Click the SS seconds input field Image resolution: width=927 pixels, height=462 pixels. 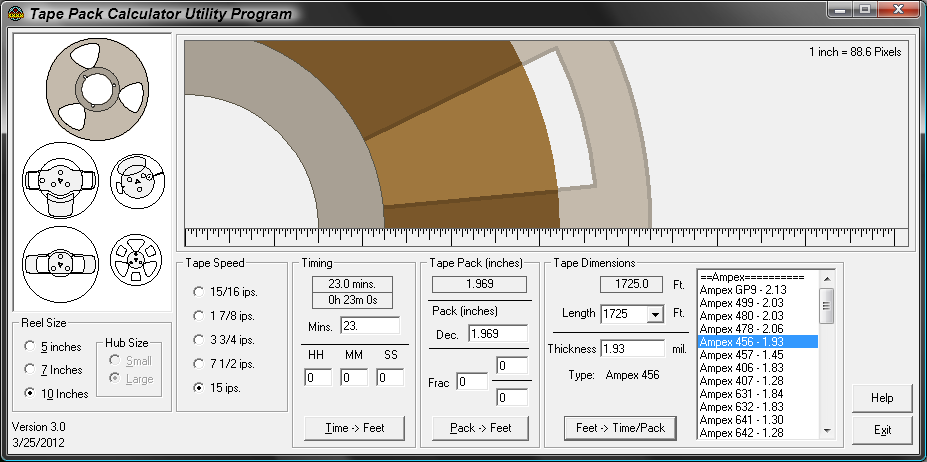tap(390, 377)
